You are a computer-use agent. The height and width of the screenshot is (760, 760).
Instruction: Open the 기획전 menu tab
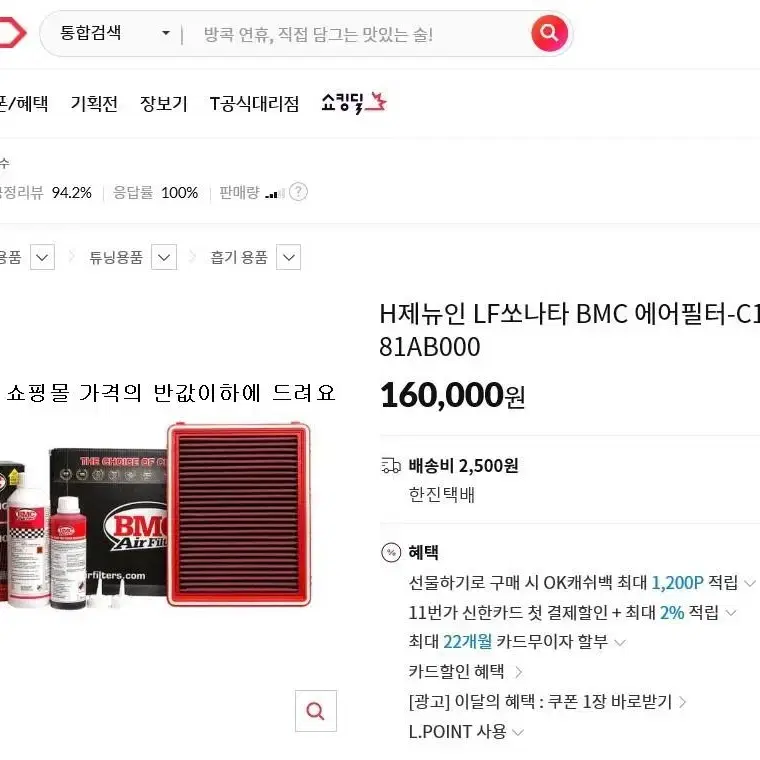94,103
